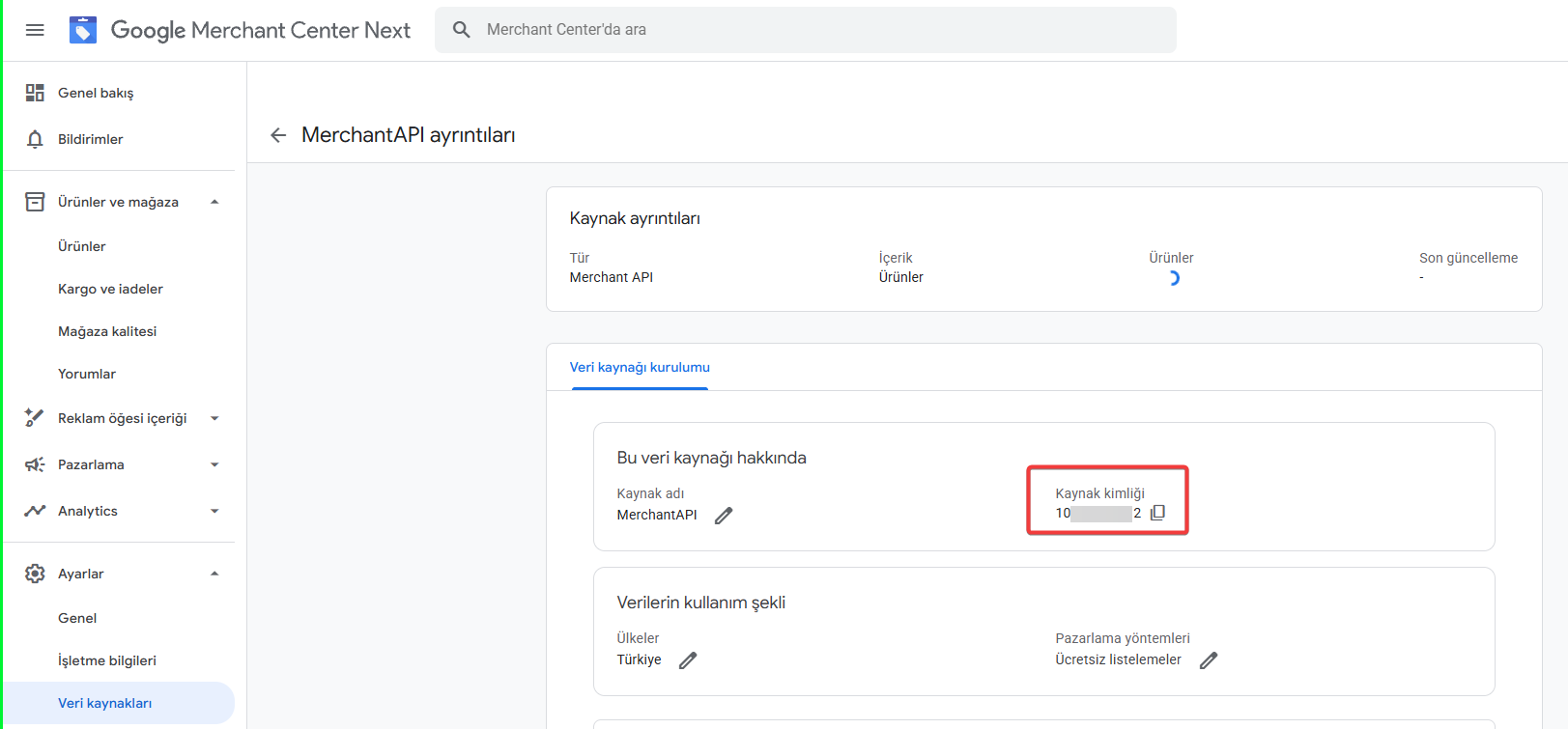
Task: Copy the Kaynak kimliği value
Action: pos(1157,513)
